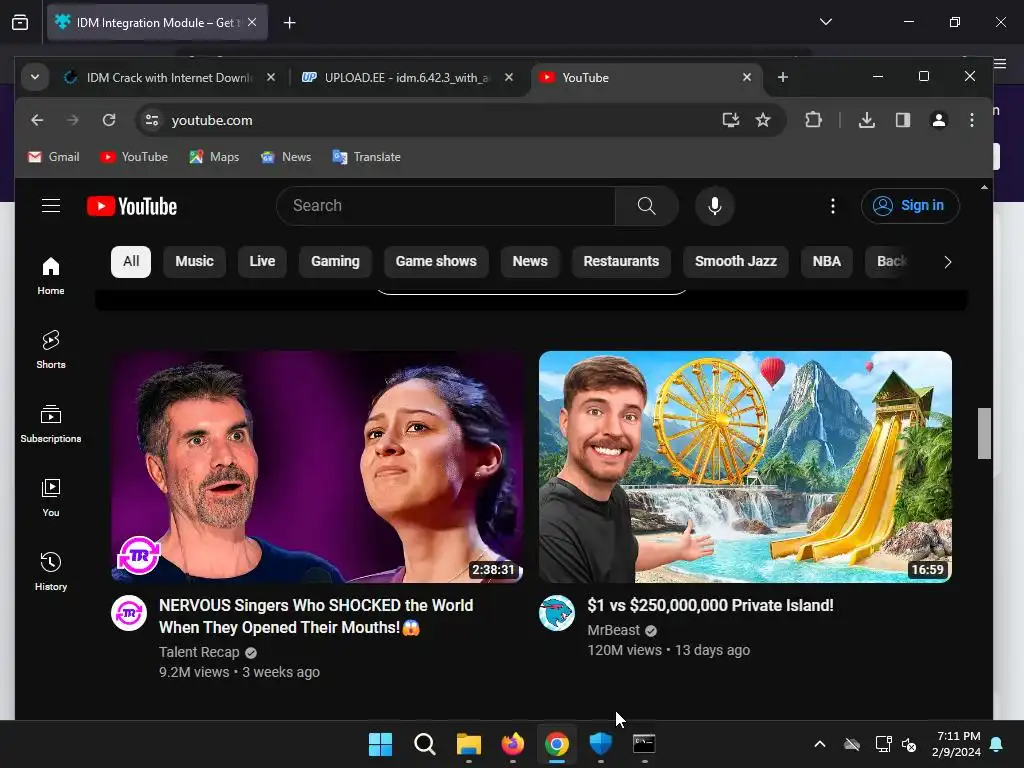1024x768 pixels.
Task: Click the MrBeast channel avatar
Action: [x=556, y=613]
